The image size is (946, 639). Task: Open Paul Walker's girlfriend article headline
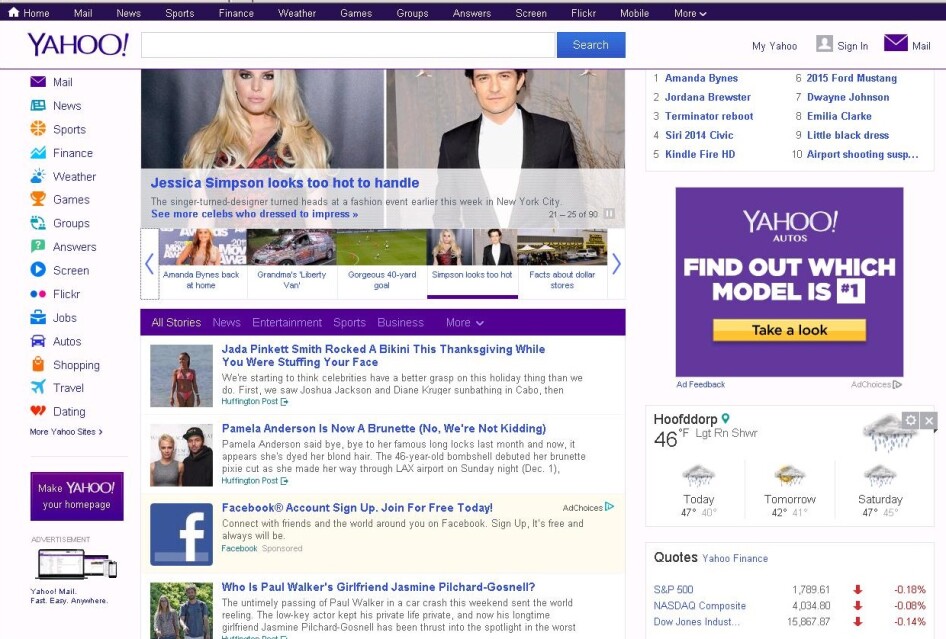(x=378, y=587)
